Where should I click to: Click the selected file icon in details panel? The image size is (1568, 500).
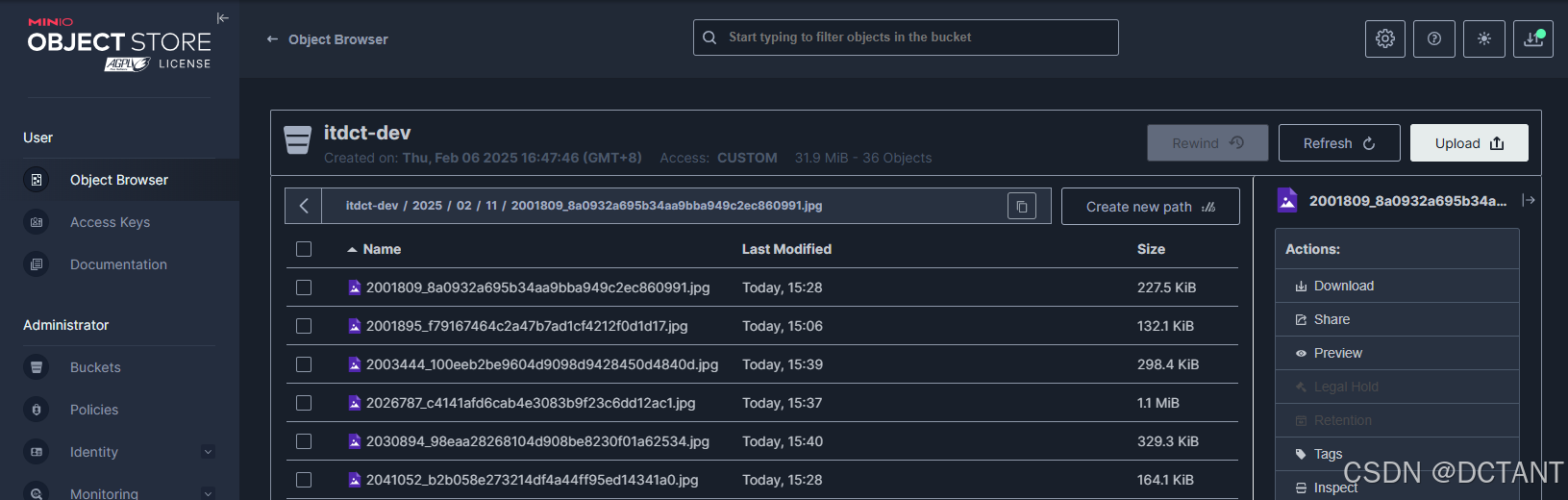coord(1287,200)
